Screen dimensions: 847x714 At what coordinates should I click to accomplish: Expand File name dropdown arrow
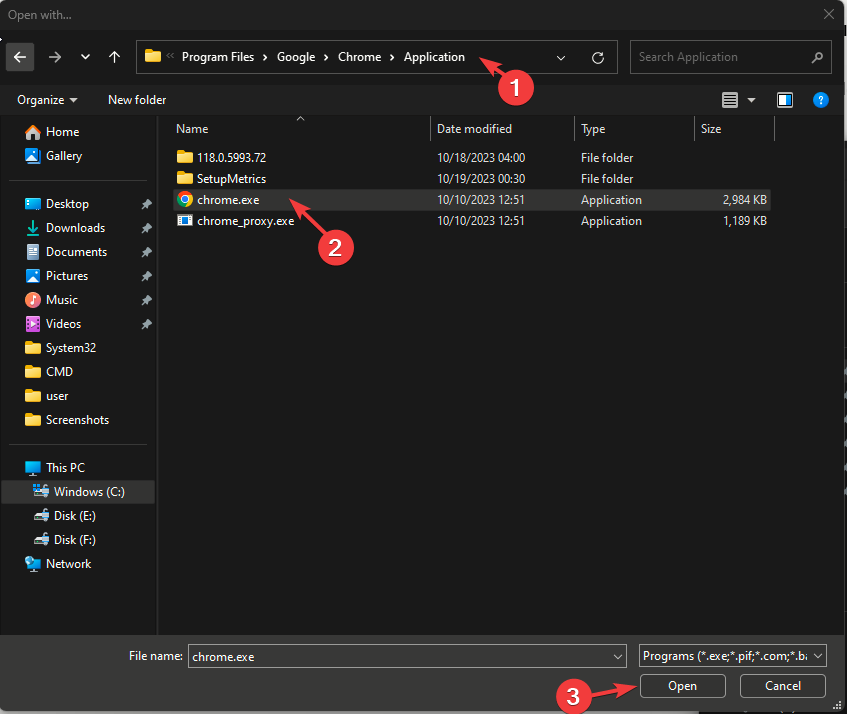pos(617,657)
